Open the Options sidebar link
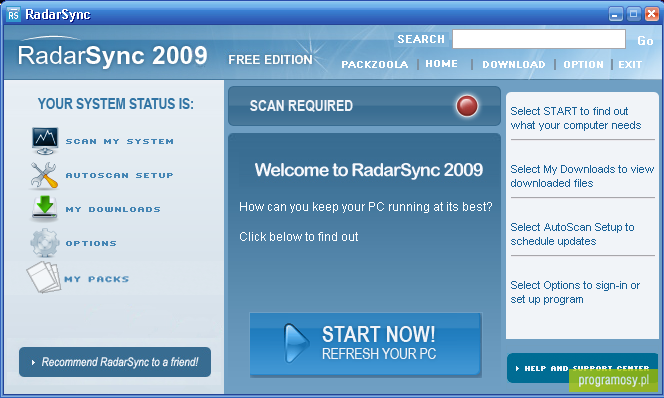This screenshot has height=398, width=664. (x=91, y=243)
